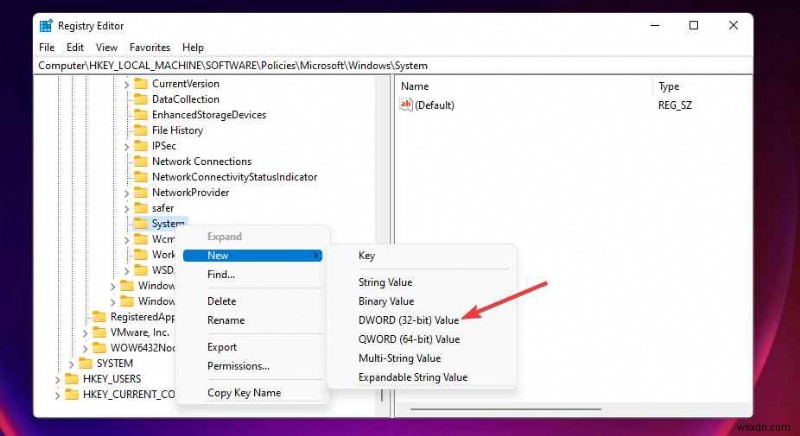800x436 pixels.
Task: Open the File menu
Action: [x=46, y=47]
